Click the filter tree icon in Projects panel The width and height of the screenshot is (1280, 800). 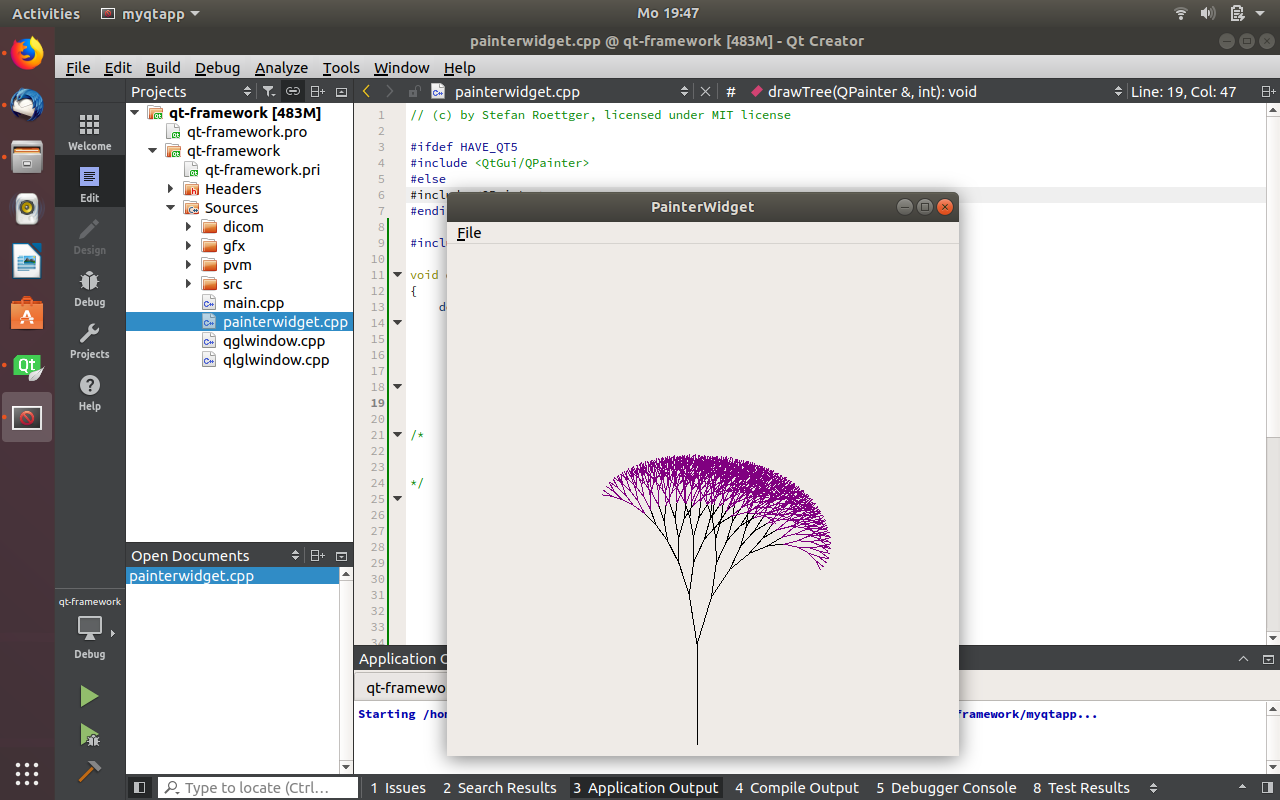coord(268,92)
